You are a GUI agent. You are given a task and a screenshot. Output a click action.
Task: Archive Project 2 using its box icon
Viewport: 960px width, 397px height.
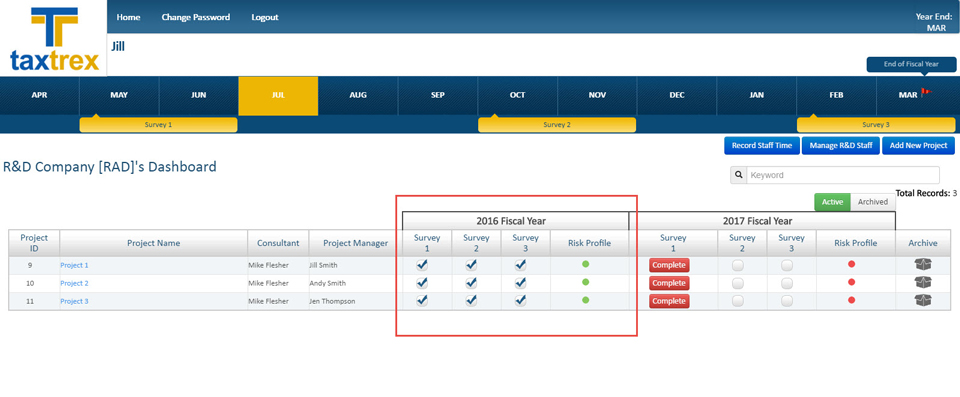[x=923, y=282]
